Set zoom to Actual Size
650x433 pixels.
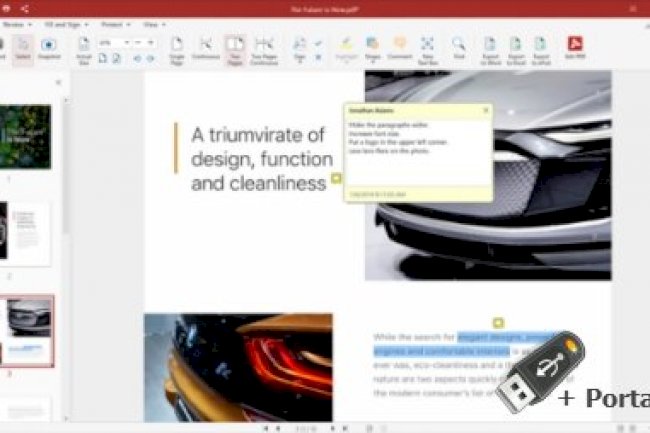(x=84, y=51)
